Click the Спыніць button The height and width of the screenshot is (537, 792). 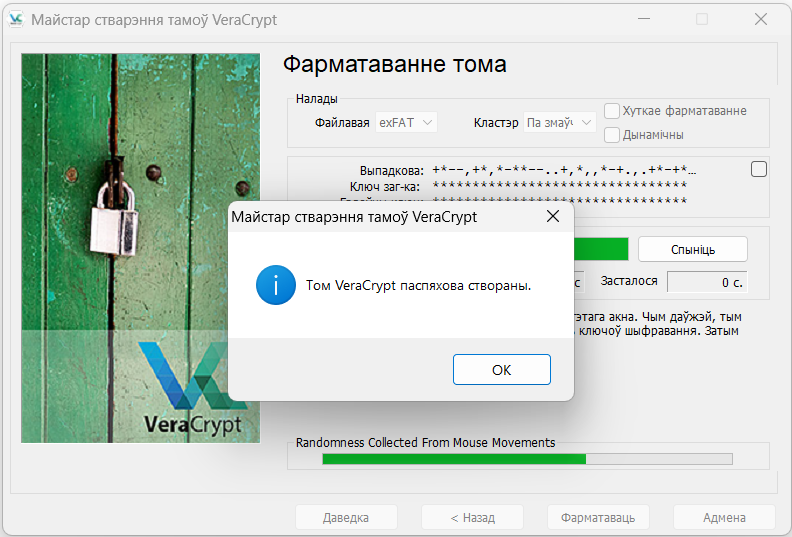692,249
